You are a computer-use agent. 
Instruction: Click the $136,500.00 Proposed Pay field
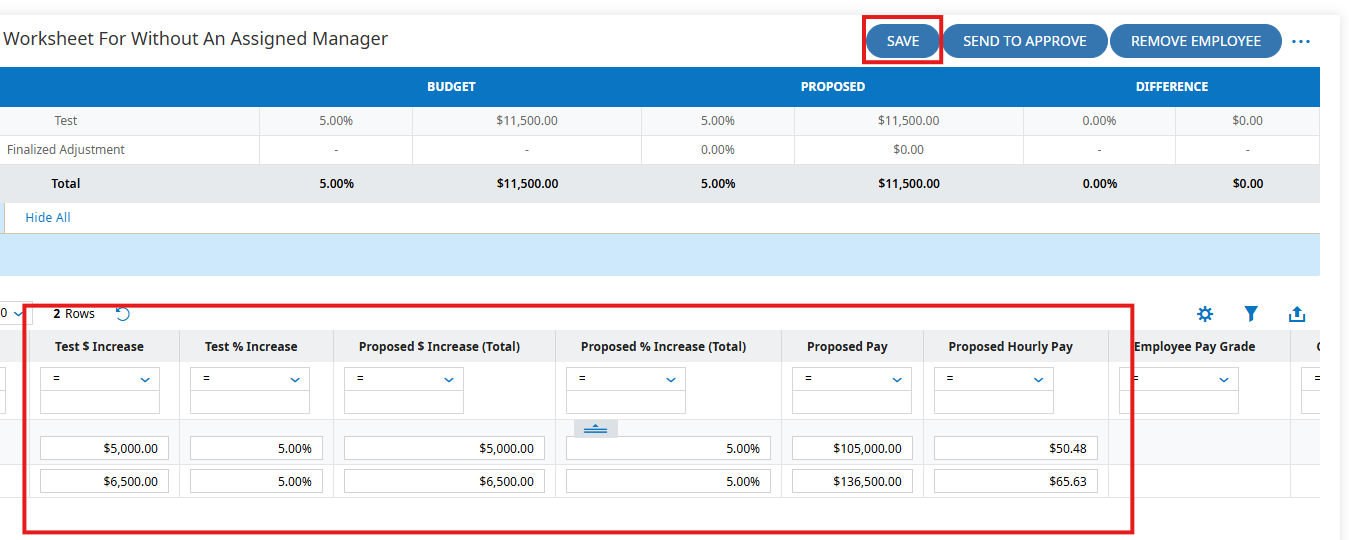(x=852, y=481)
